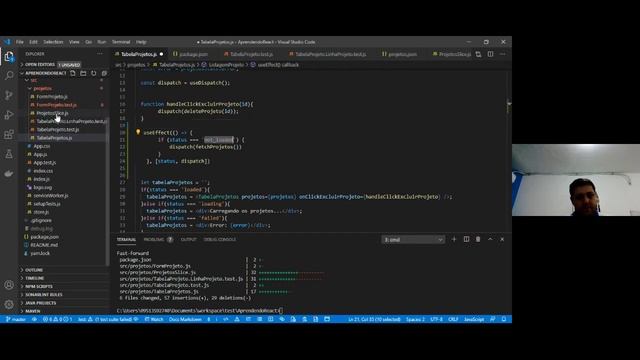Click the errors and warnings count in the status bar
The image size is (640, 360).
[x=57, y=319]
